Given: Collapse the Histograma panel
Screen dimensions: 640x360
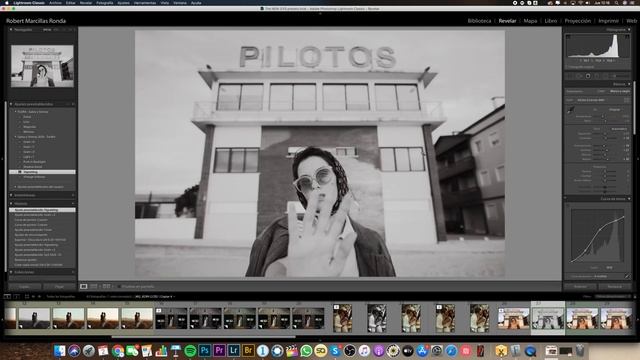Looking at the screenshot, I should click(x=629, y=29).
